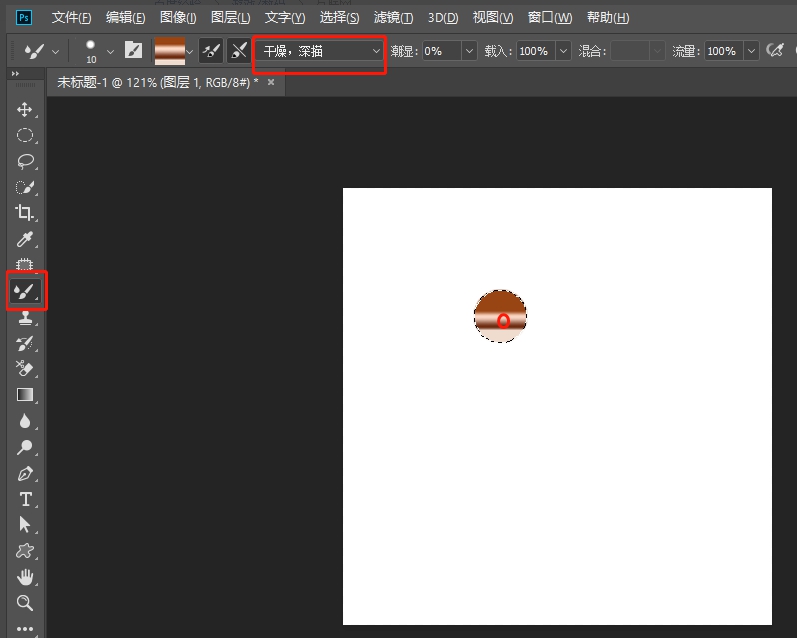The width and height of the screenshot is (797, 638).
Task: Select the Elliptical Marquee tool
Action: pos(25,135)
